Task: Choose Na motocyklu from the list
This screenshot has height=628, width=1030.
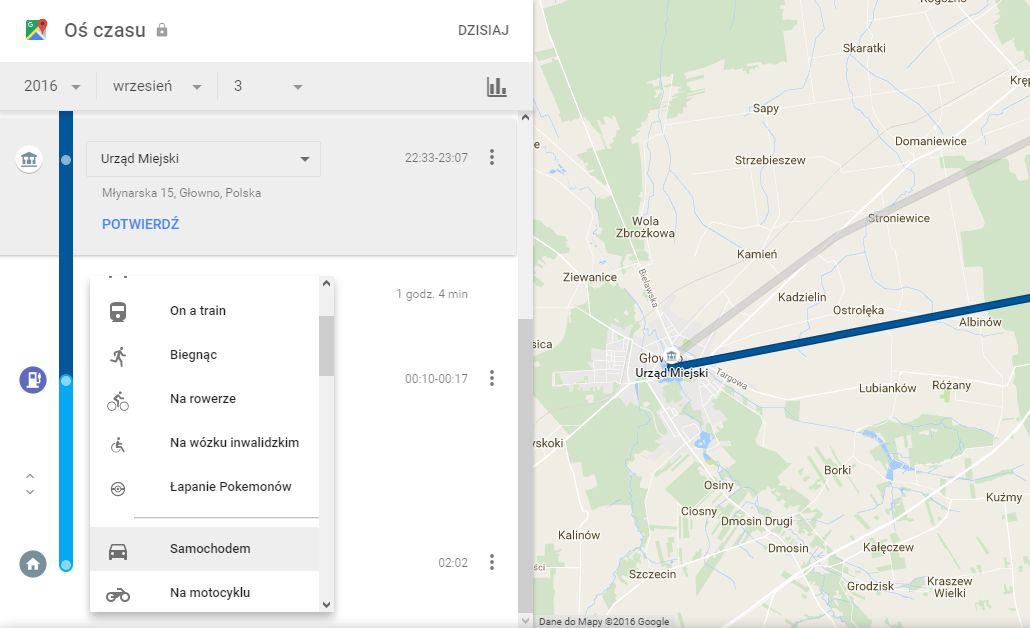Action: (204, 593)
